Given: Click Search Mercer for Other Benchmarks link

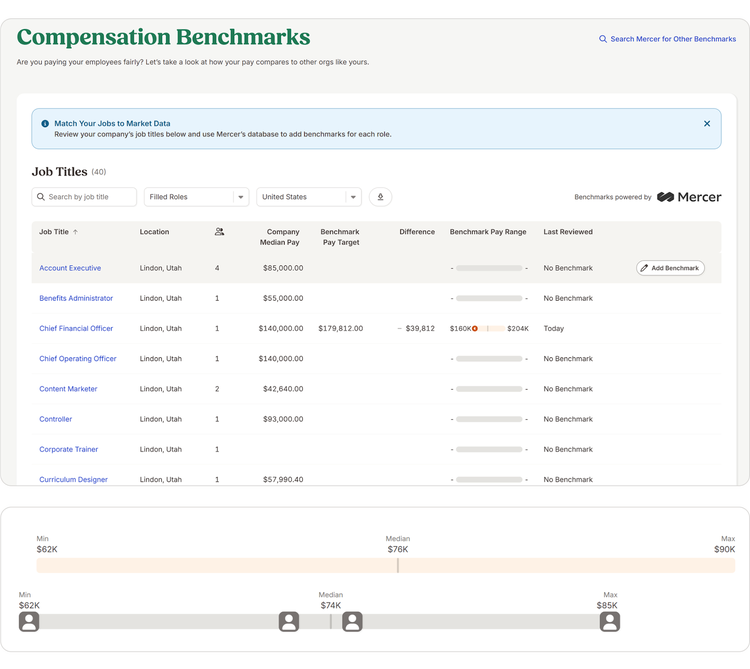Looking at the screenshot, I should coord(667,39).
